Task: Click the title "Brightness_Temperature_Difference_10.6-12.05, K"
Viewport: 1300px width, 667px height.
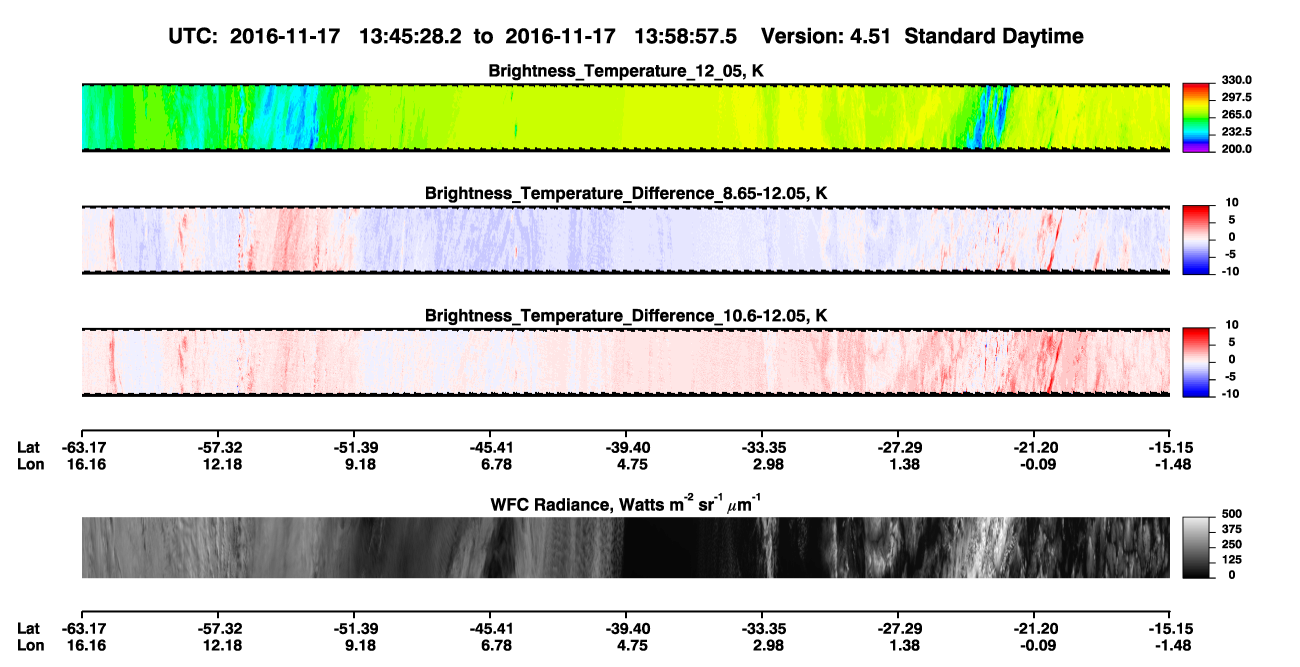Action: pos(626,316)
